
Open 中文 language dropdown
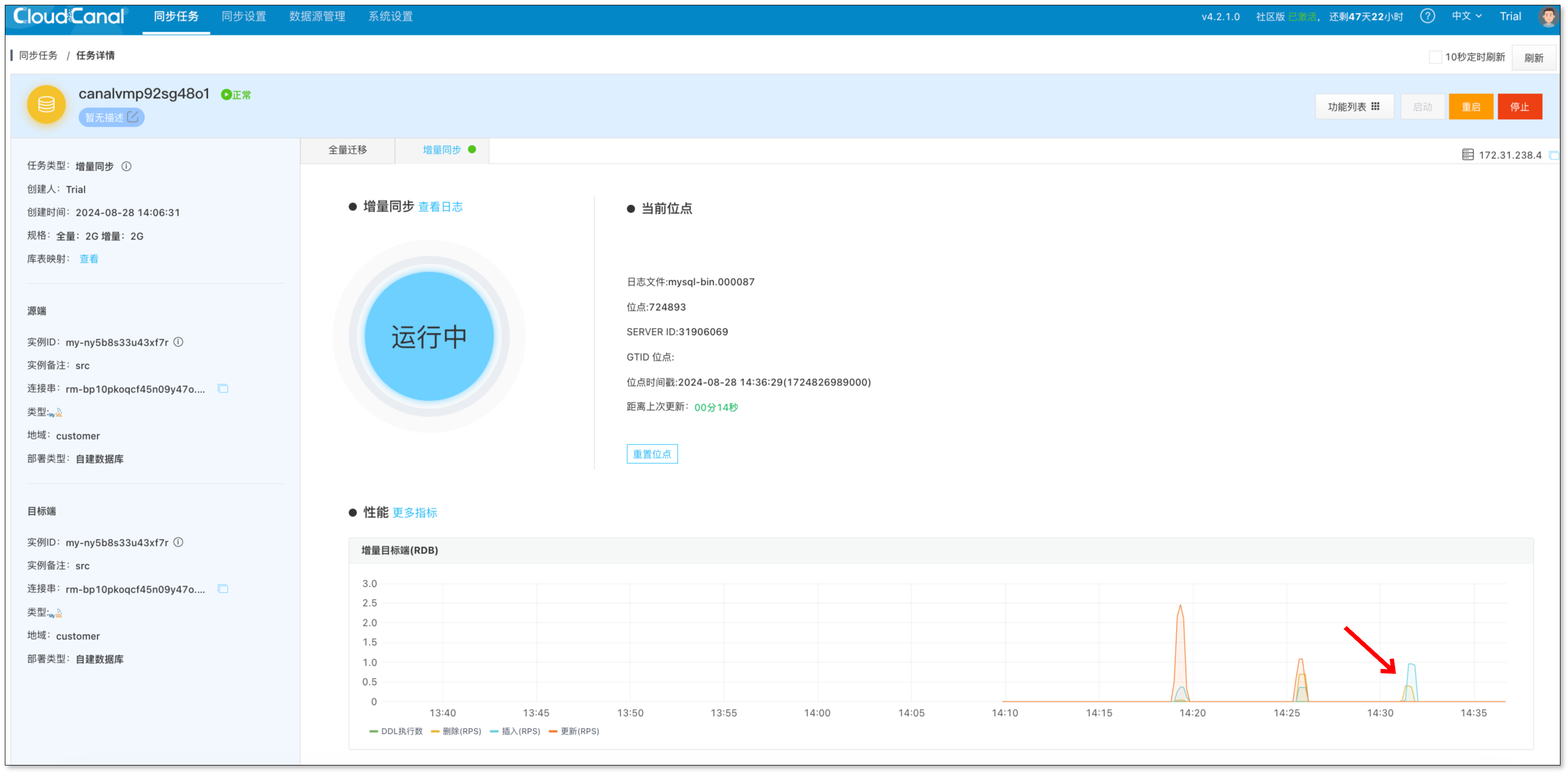1466,17
